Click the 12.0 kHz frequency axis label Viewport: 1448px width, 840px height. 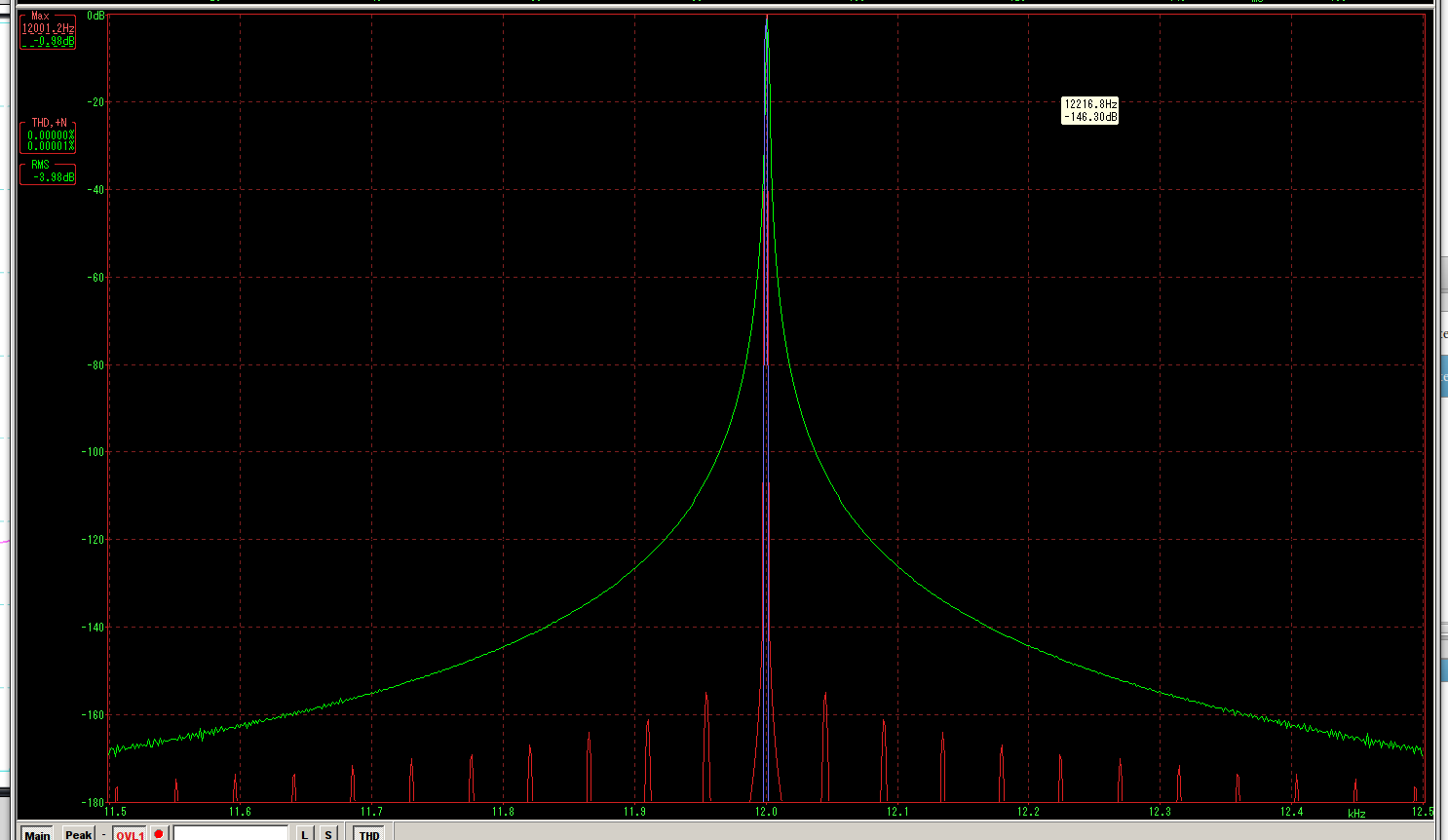(766, 812)
